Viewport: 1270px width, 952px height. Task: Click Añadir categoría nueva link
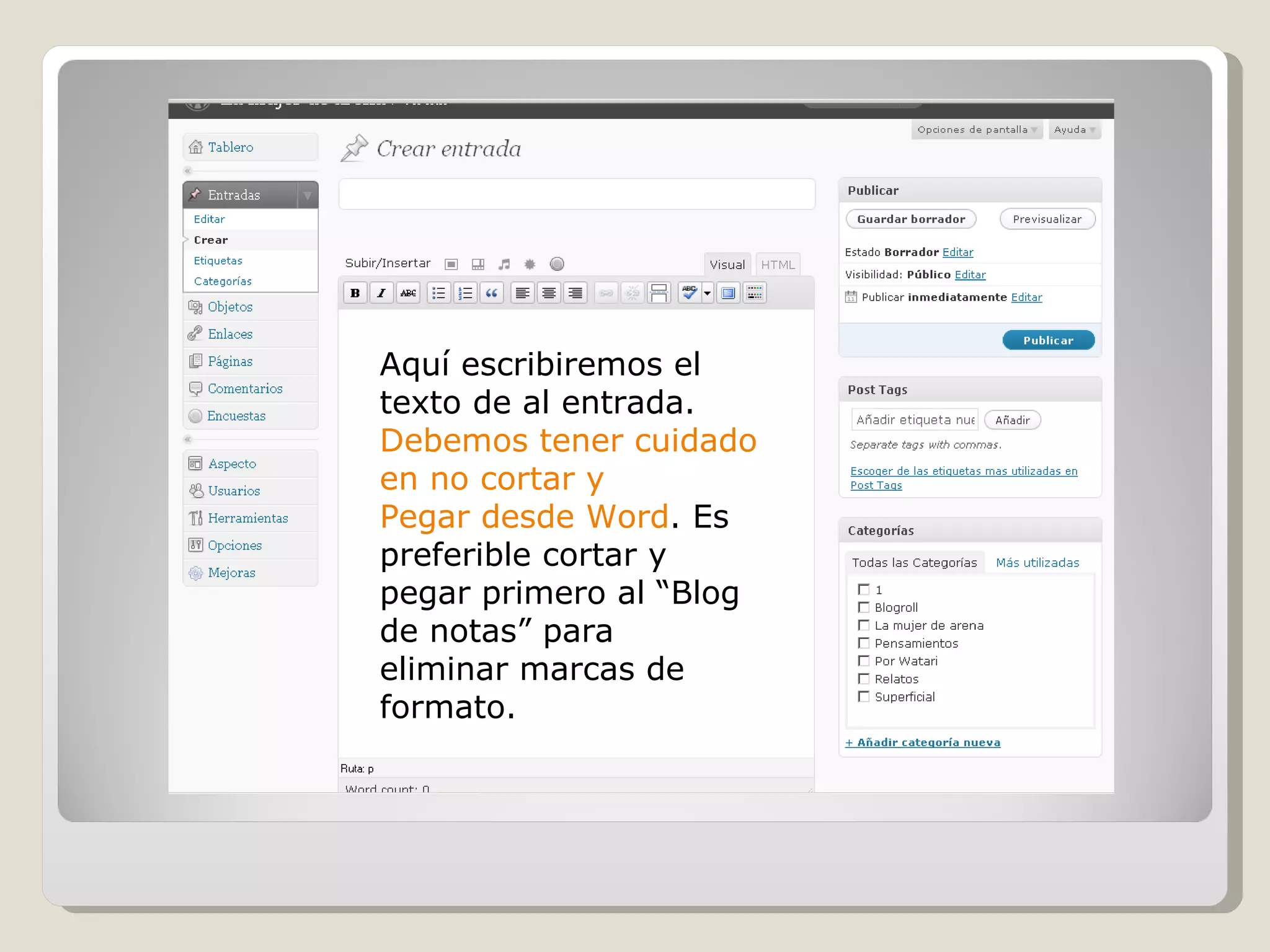tap(923, 743)
